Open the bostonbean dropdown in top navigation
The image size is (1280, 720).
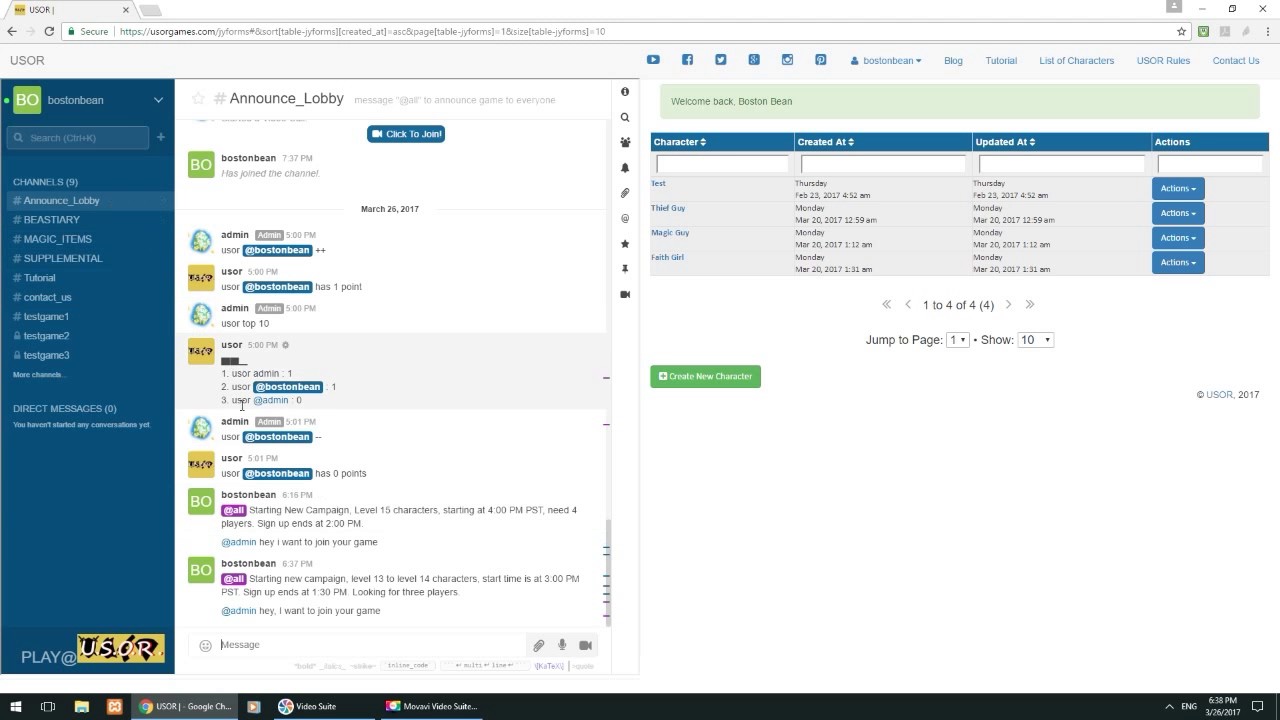(886, 61)
